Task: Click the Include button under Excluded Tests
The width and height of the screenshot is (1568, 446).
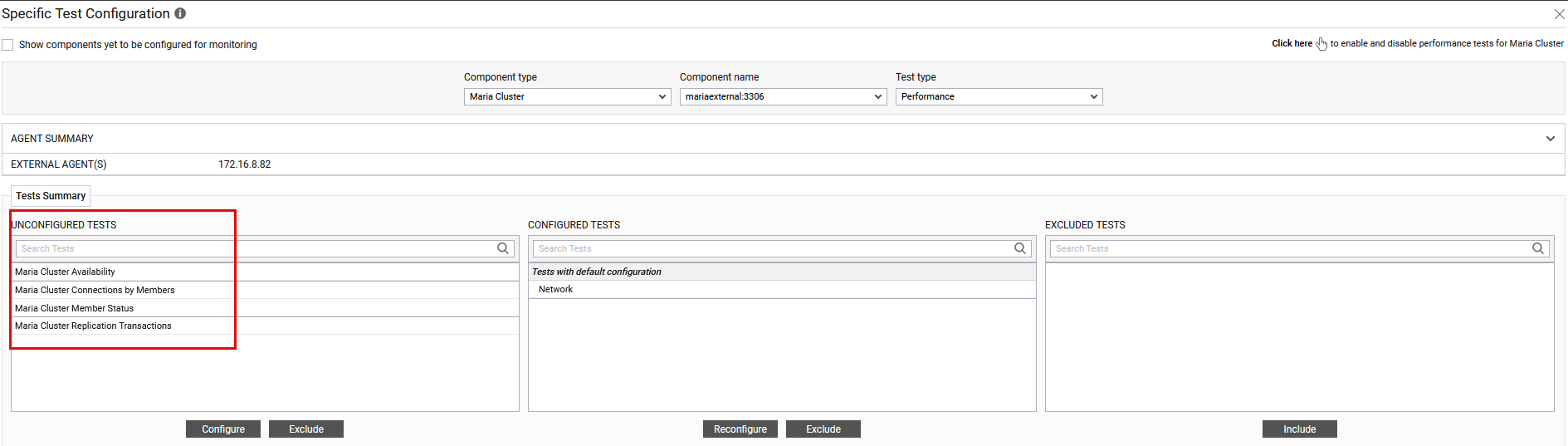Action: click(1299, 429)
